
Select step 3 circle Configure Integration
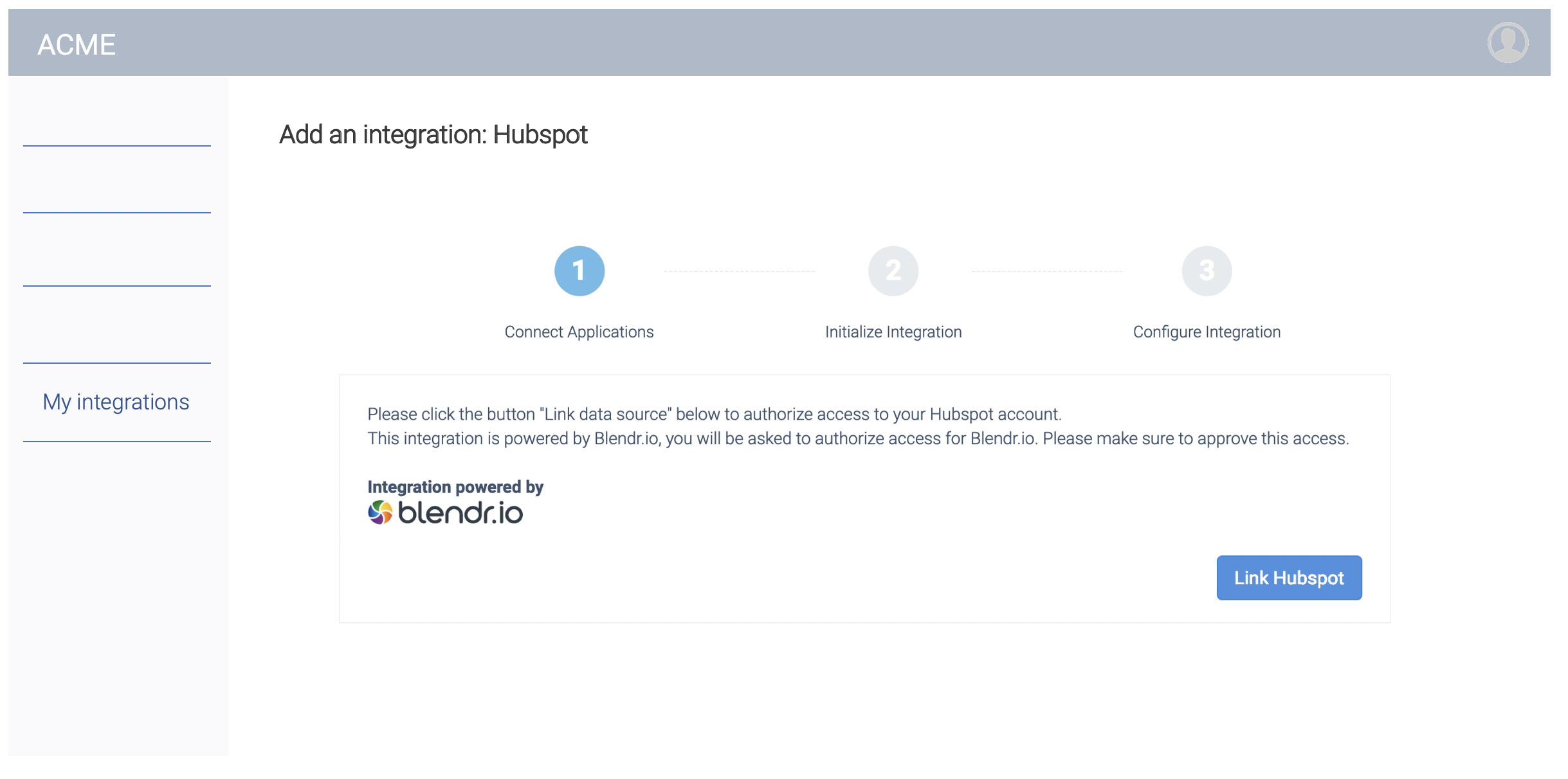(x=1207, y=271)
